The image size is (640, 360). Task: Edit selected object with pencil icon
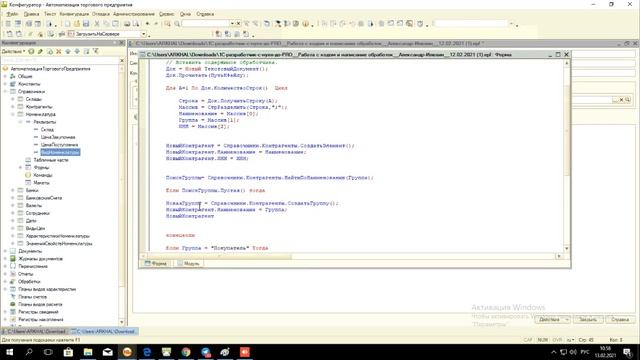click(x=40, y=51)
